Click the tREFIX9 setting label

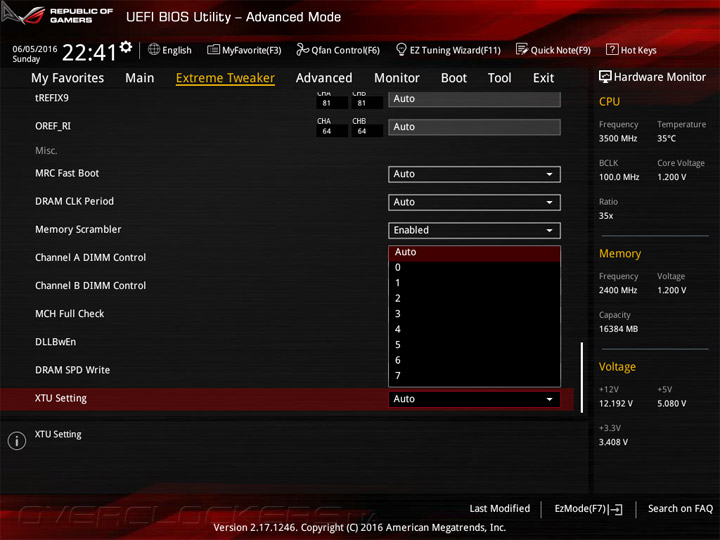tap(51, 98)
